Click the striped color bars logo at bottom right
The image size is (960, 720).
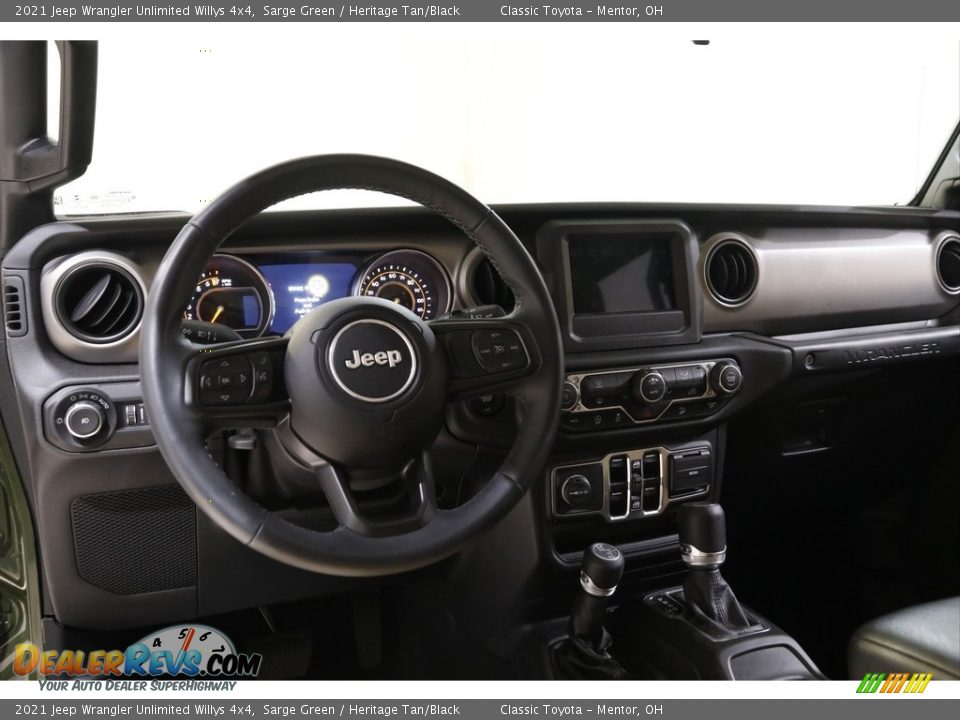coord(894,683)
